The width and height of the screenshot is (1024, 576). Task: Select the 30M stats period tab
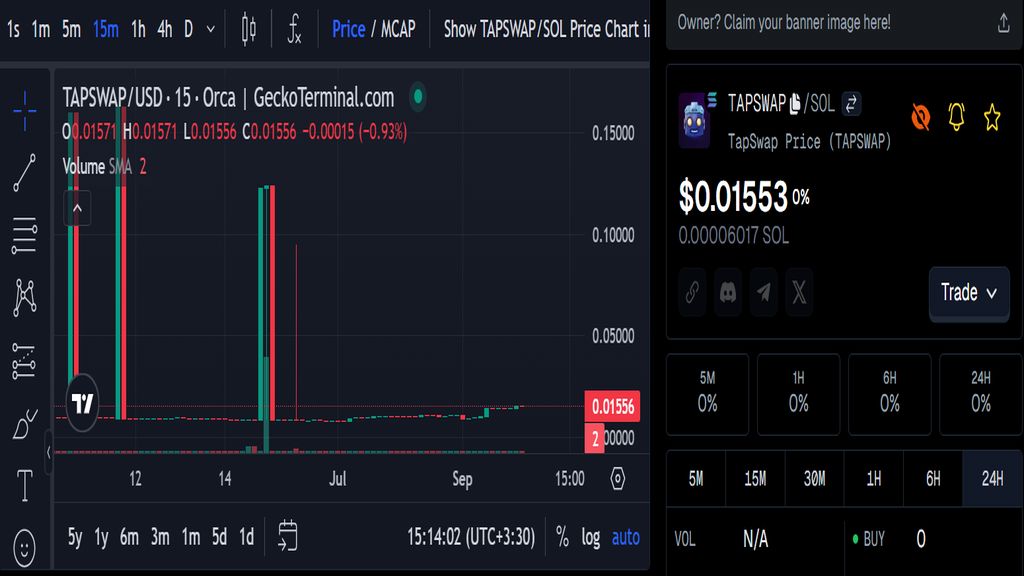pyautogui.click(x=814, y=479)
